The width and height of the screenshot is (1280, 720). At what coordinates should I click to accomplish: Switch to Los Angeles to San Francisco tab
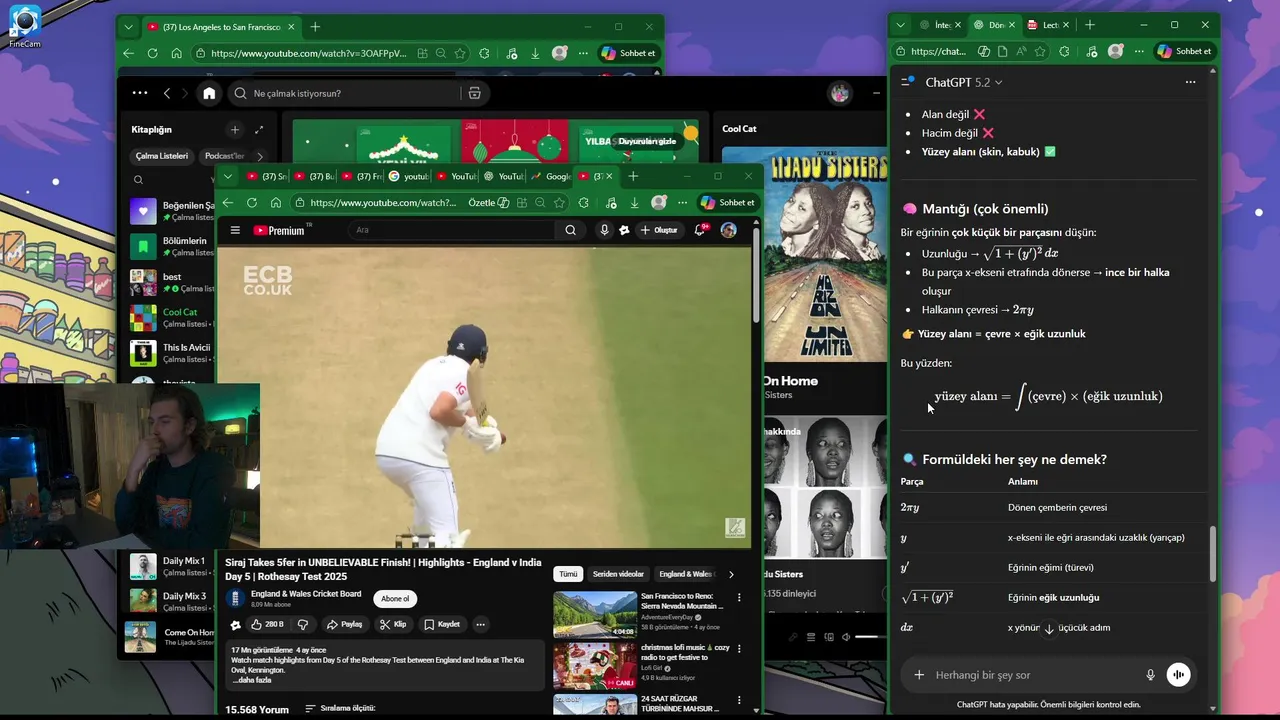[220, 27]
